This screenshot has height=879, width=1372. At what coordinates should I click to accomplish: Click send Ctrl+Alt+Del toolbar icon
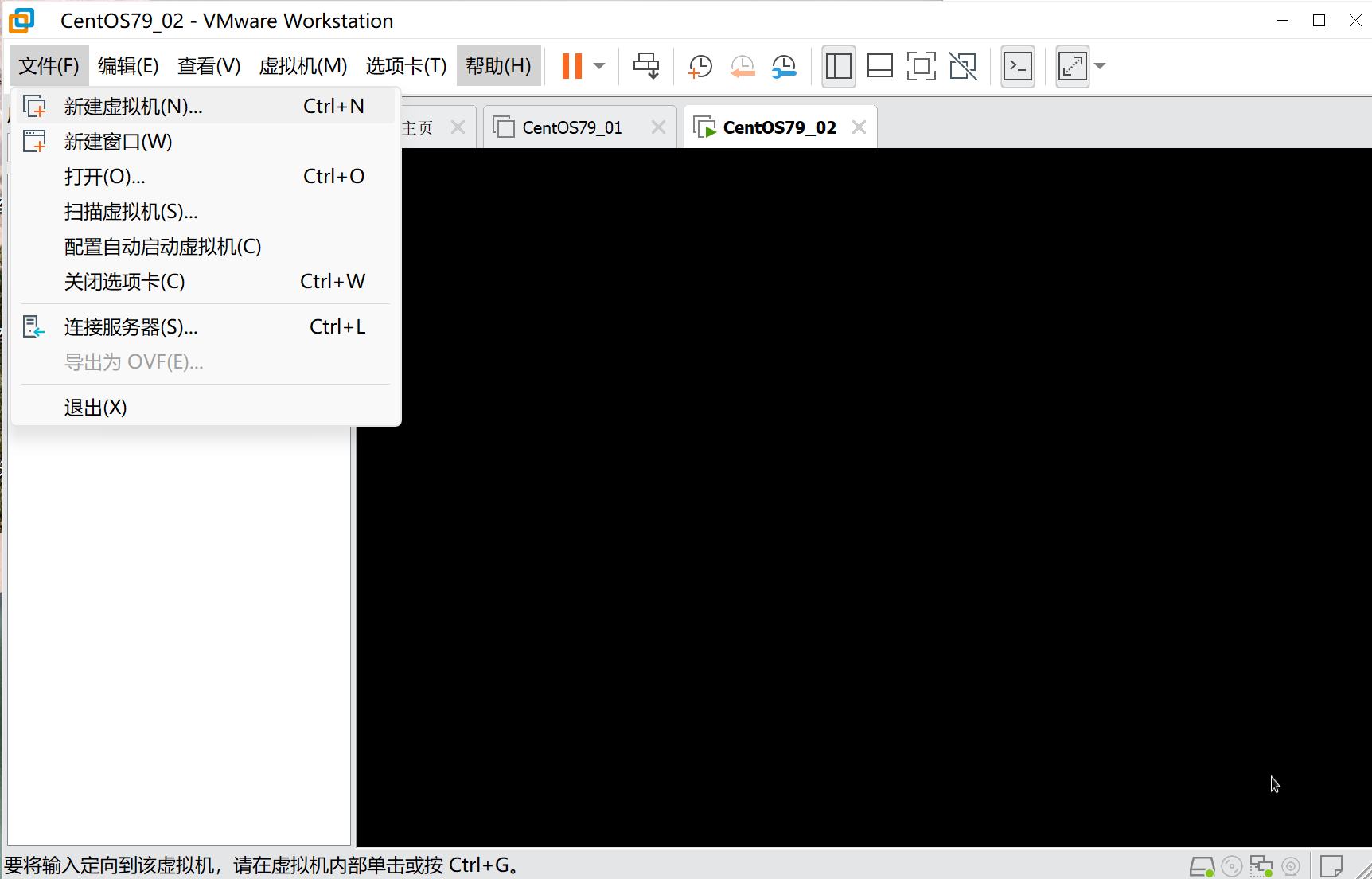point(646,66)
